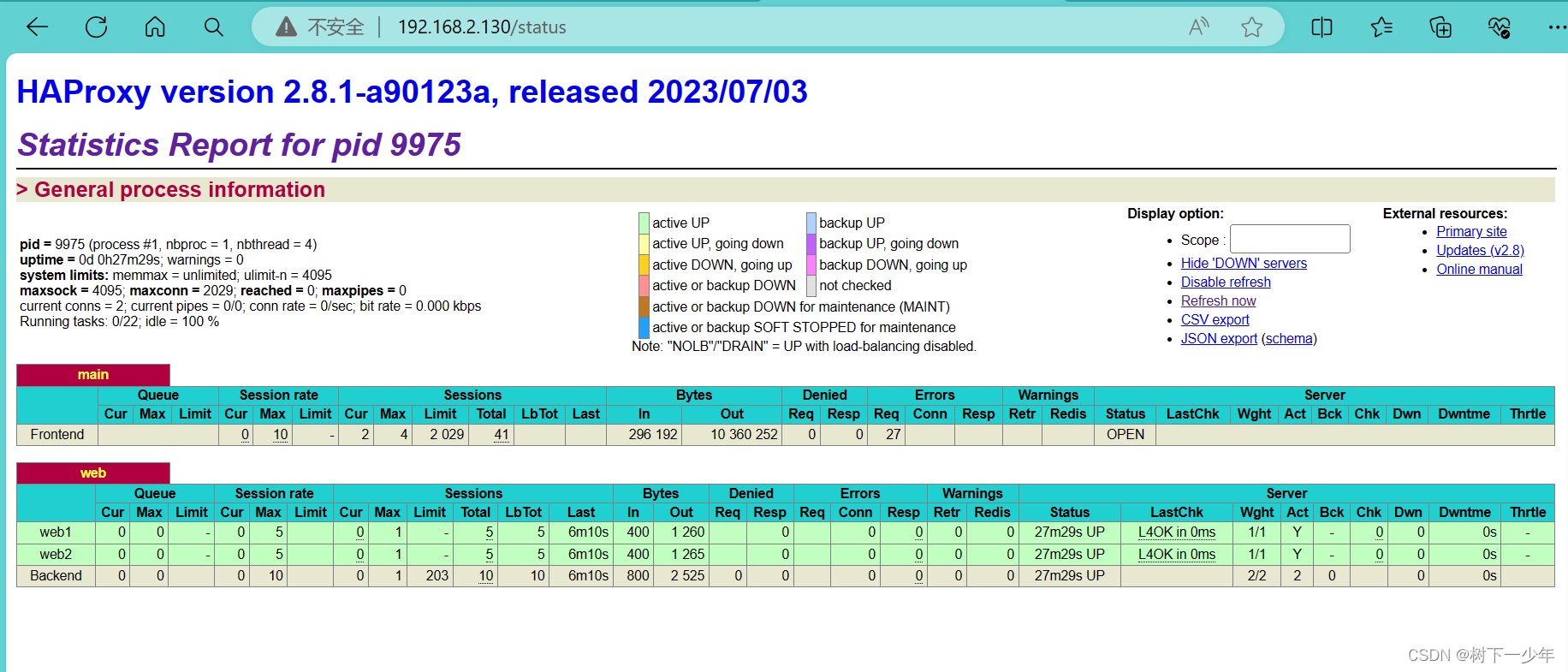Open the browser home page icon

pos(155,27)
